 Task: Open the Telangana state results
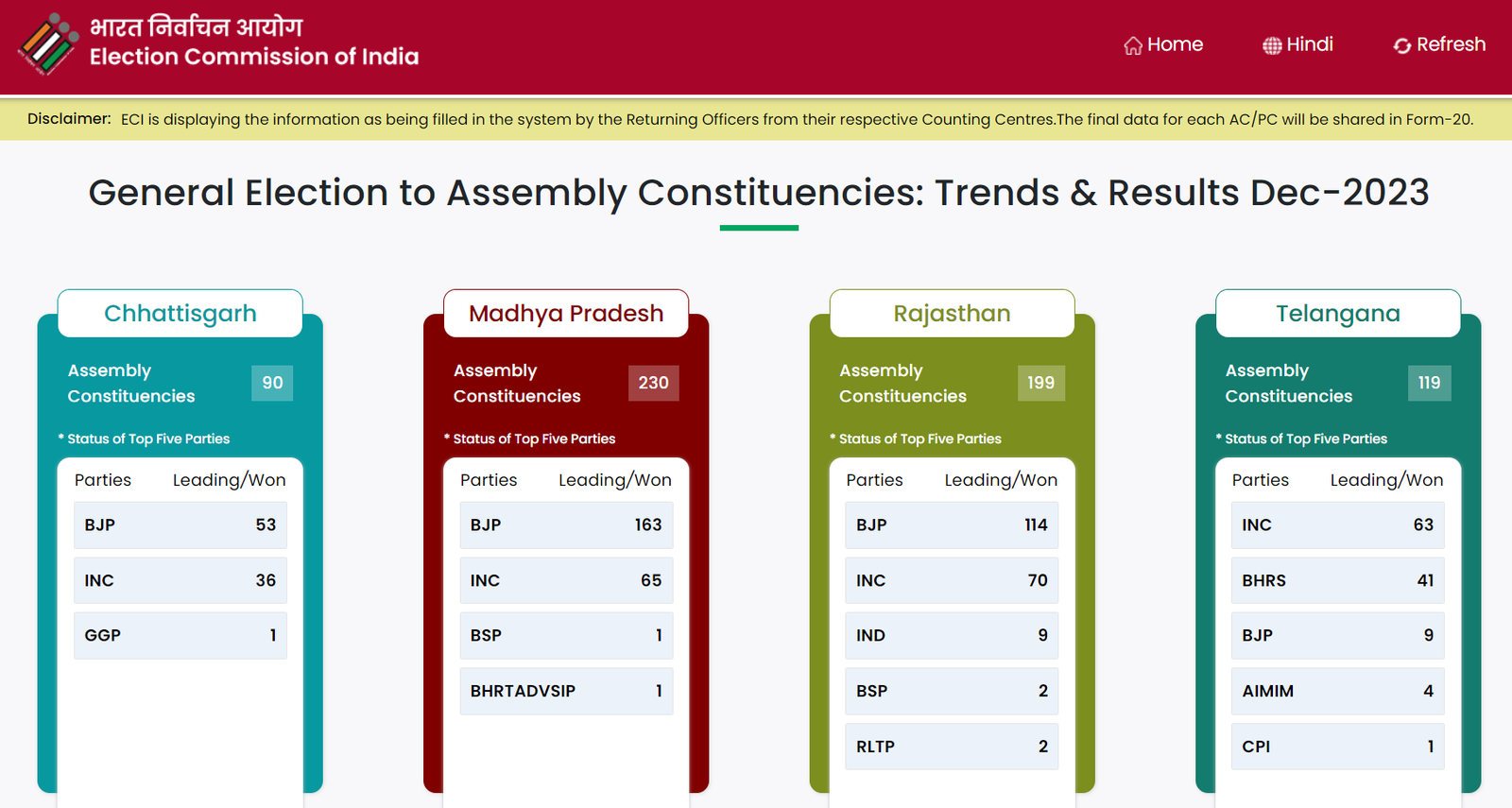1338,313
